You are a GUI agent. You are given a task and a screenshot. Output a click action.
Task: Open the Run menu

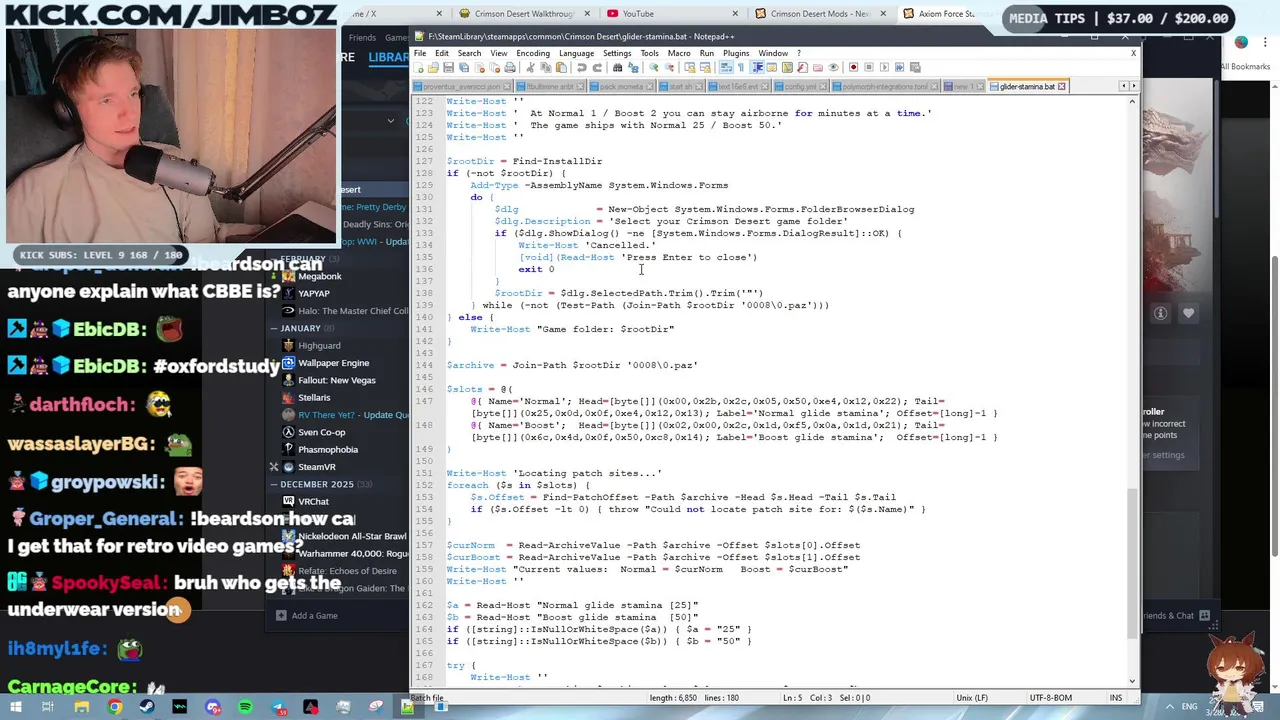point(707,53)
